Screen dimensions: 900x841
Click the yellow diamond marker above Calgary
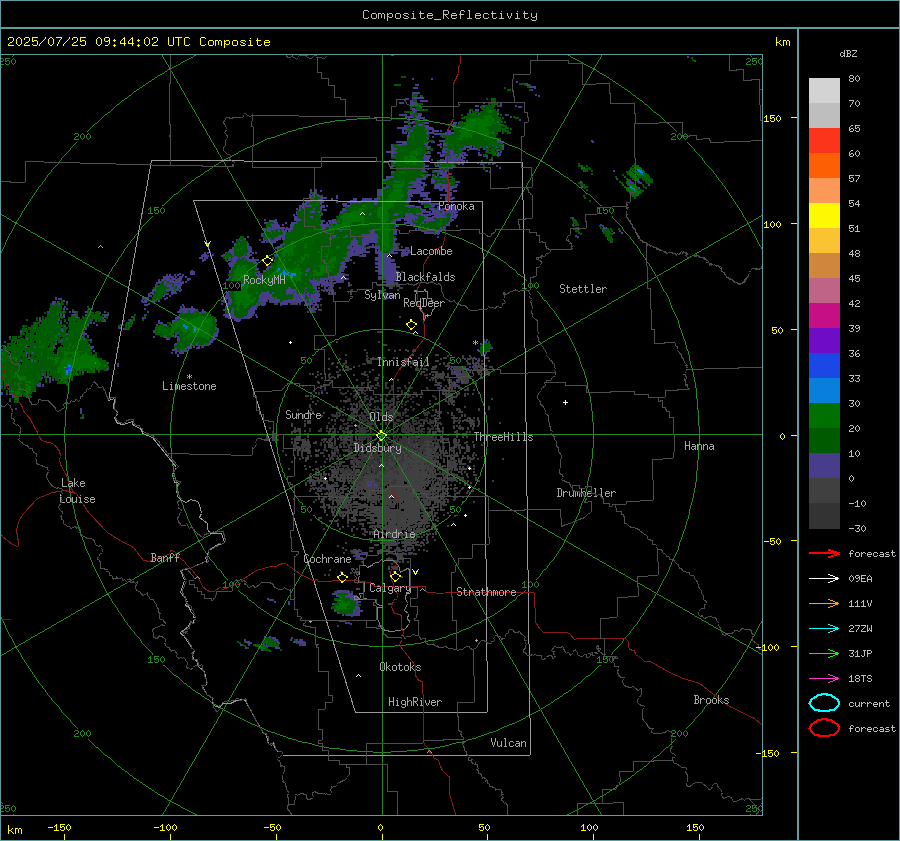point(395,576)
